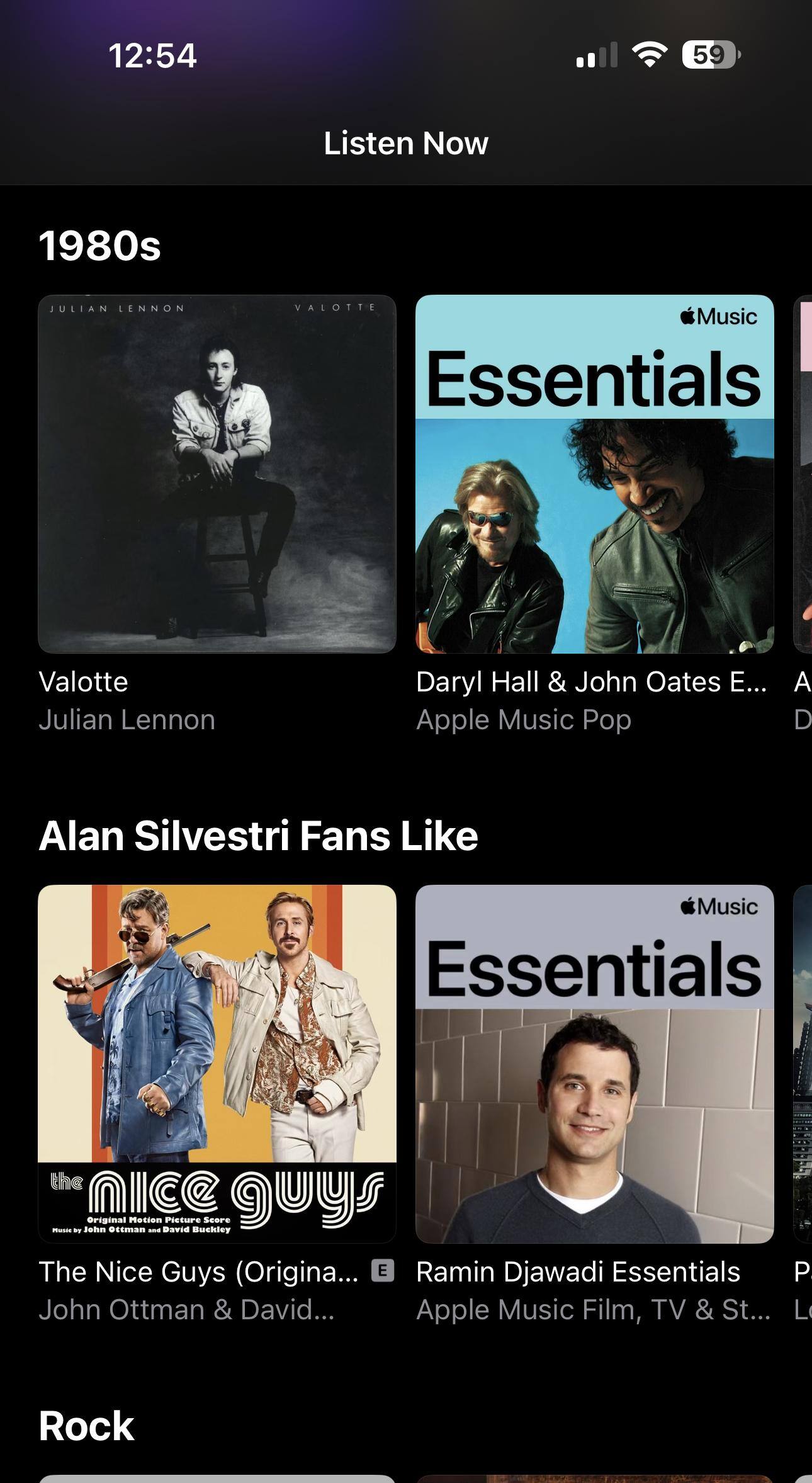
Task: Tap the battery level indicator
Action: coord(711,55)
